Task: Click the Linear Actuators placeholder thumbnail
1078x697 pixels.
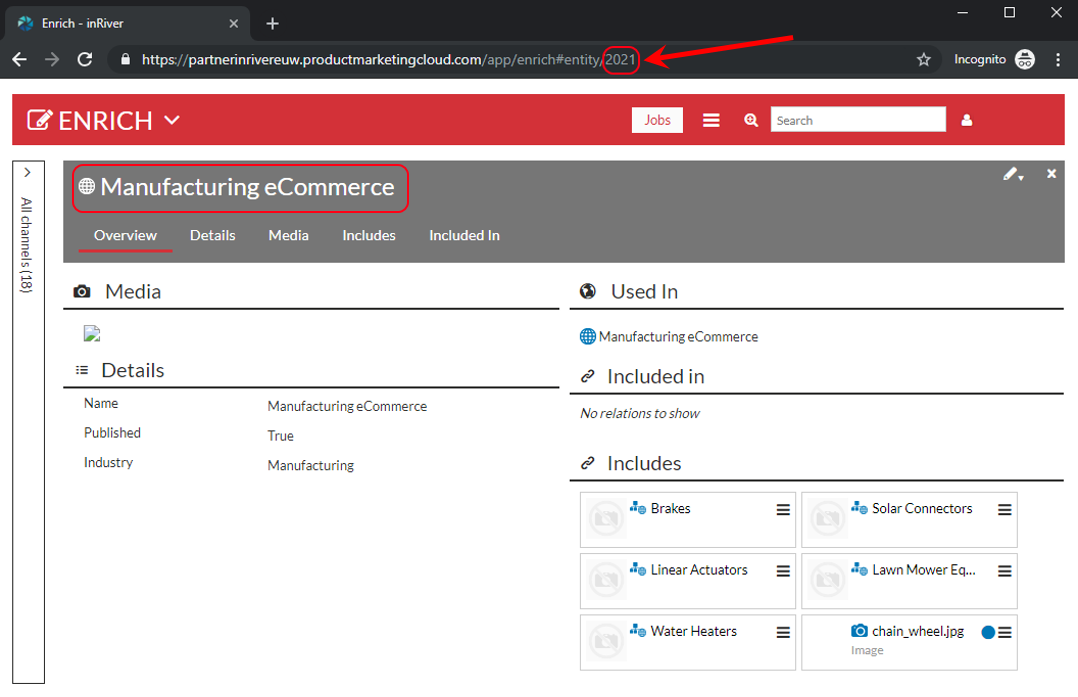Action: point(606,581)
